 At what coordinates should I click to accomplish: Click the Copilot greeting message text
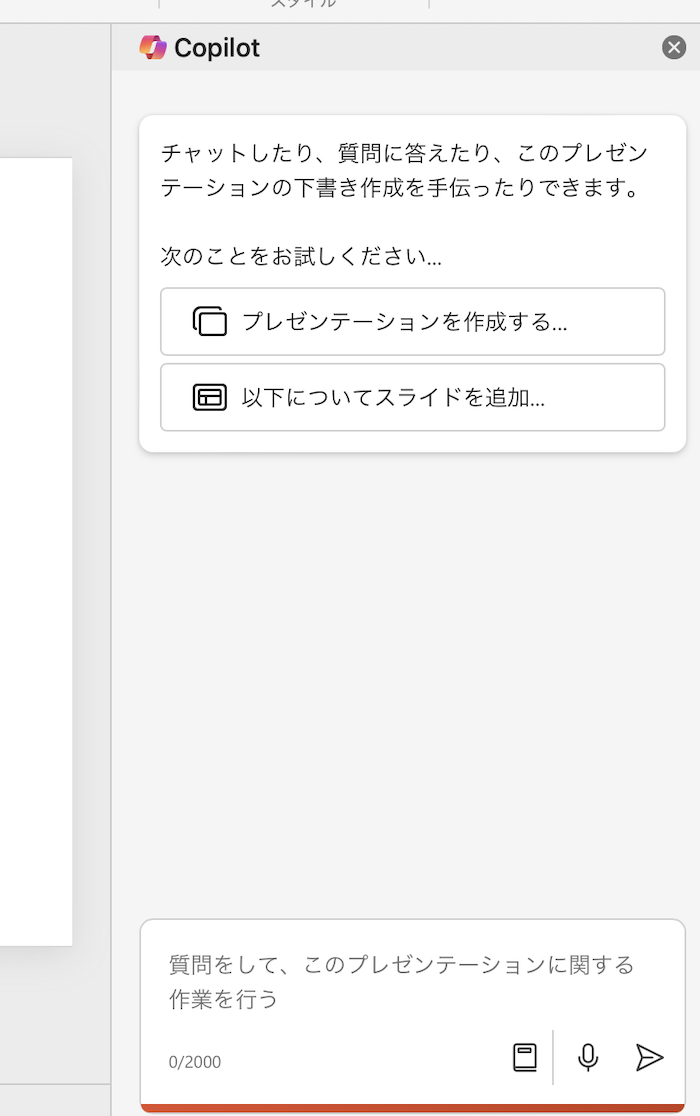click(404, 171)
